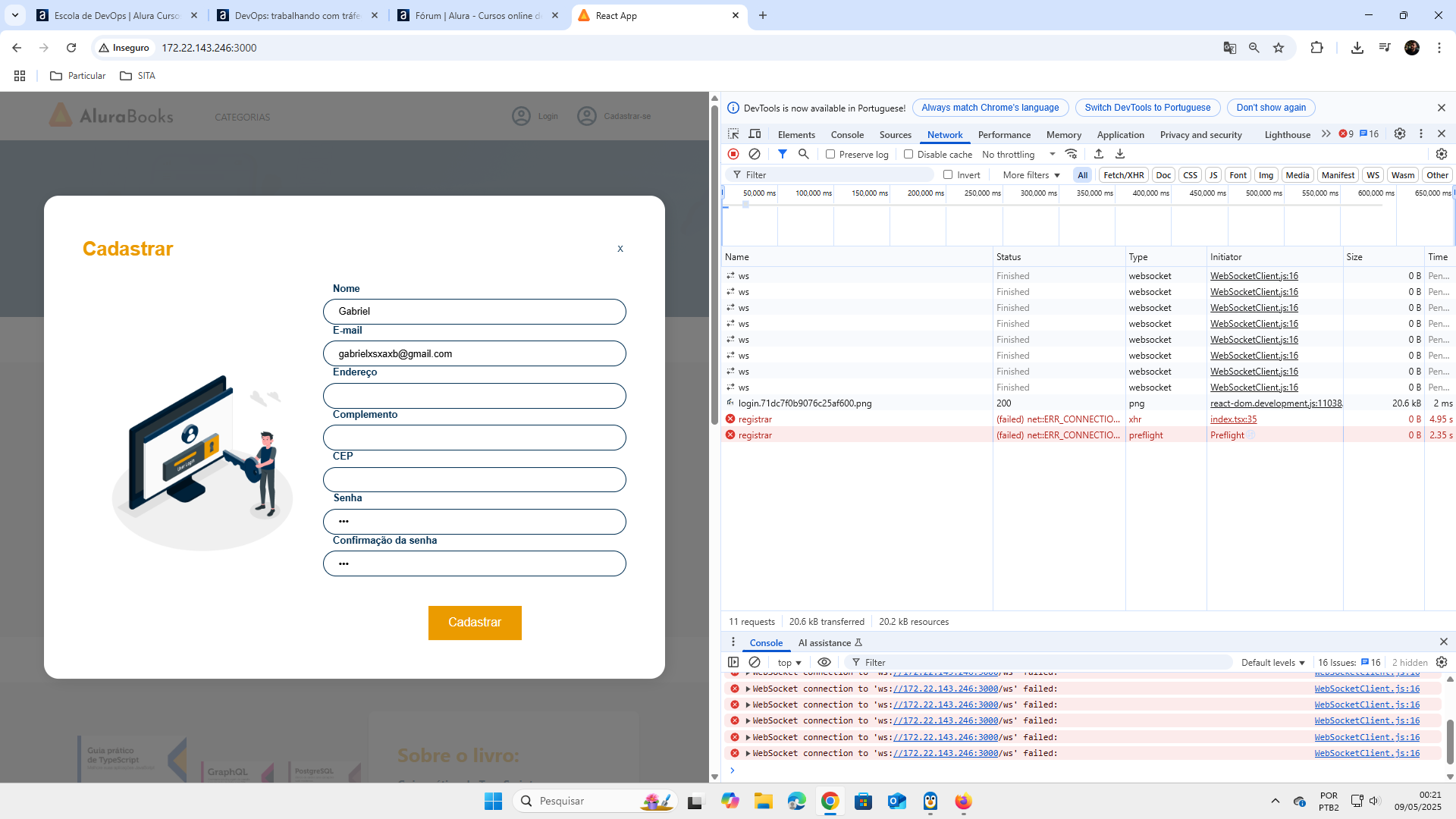Switch to the Elements tab

pos(796,134)
